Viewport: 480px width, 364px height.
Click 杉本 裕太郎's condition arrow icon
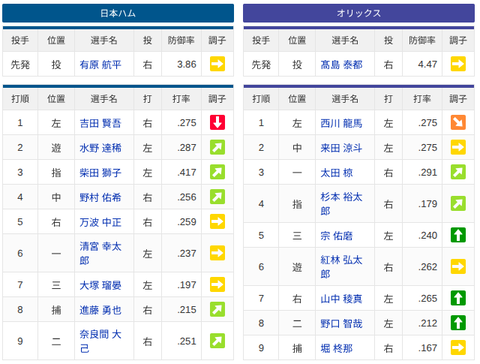point(458,203)
